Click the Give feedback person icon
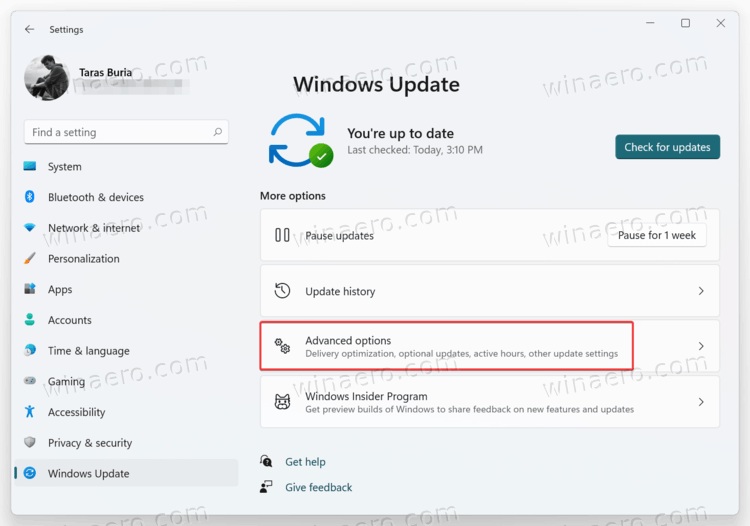Viewport: 750px width, 526px height. [266, 487]
